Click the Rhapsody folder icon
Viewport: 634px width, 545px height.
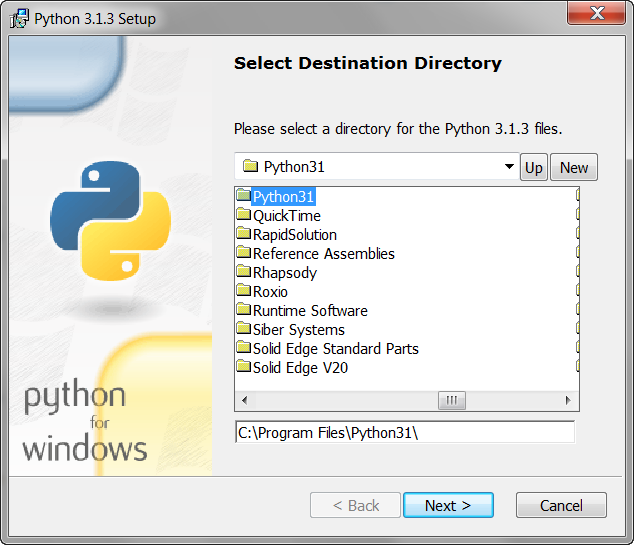coord(243,272)
